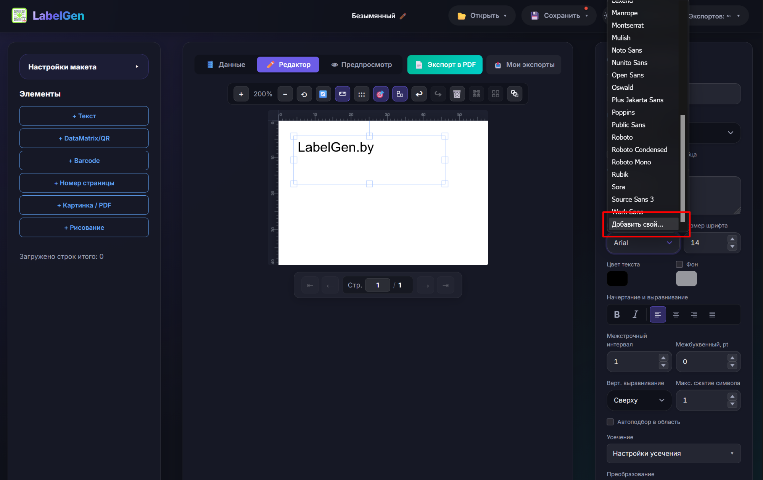Toggle the grid dots icon
Image resolution: width=763 pixels, height=480 pixels.
tap(362, 94)
